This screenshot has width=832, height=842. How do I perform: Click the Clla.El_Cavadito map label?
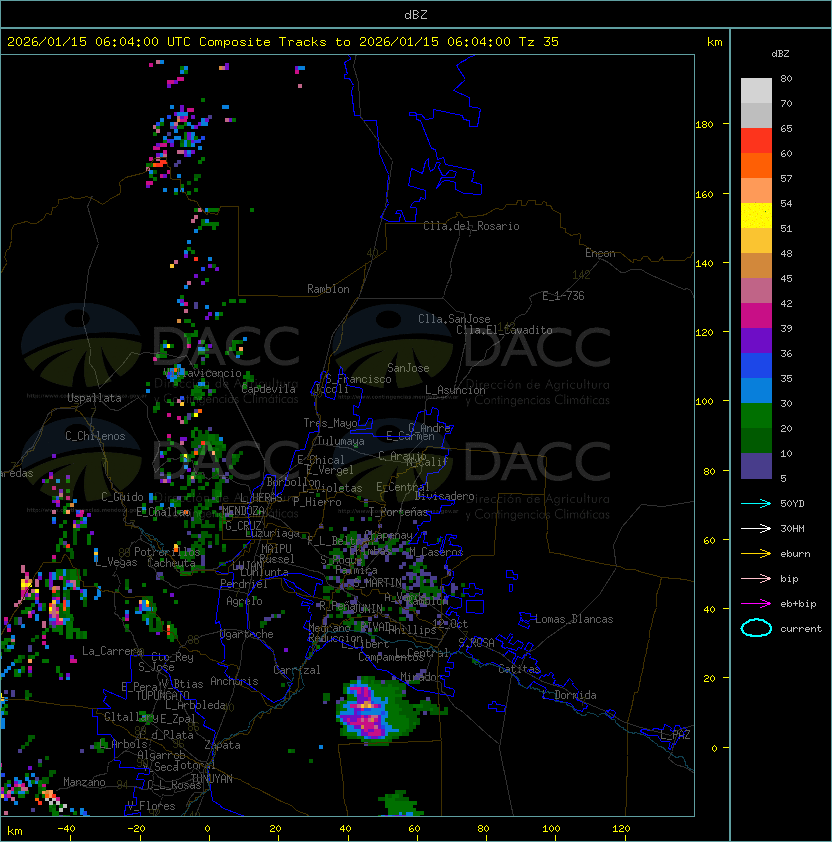[x=504, y=330]
